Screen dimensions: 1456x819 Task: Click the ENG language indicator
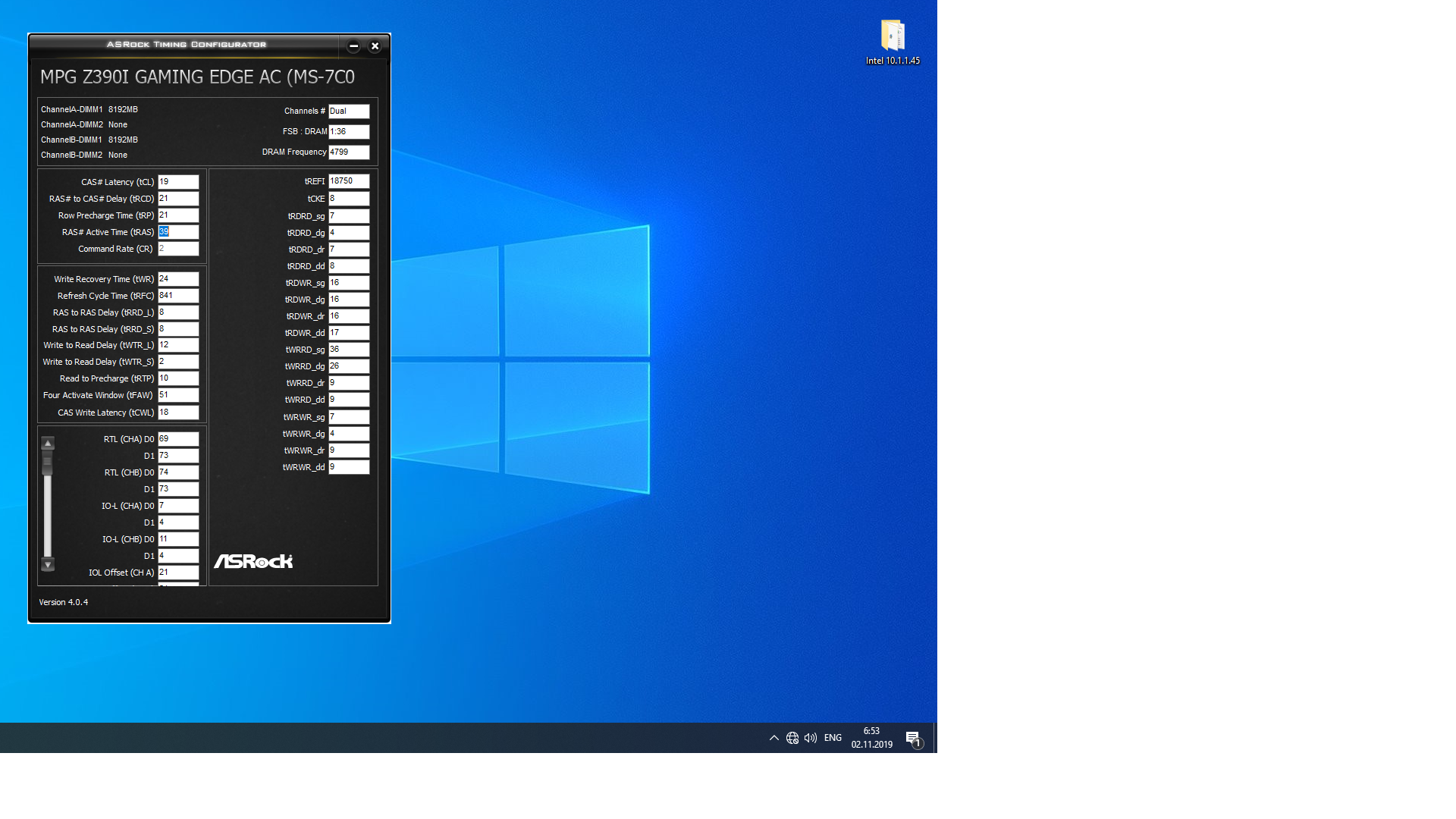coord(833,738)
